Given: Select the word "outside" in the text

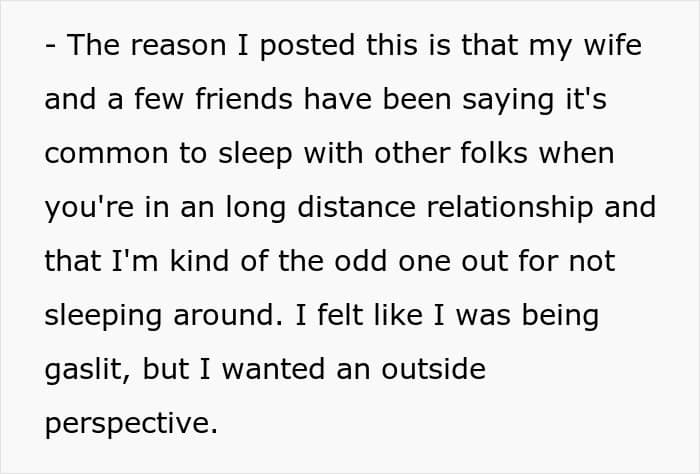Looking at the screenshot, I should pyautogui.click(x=433, y=369).
